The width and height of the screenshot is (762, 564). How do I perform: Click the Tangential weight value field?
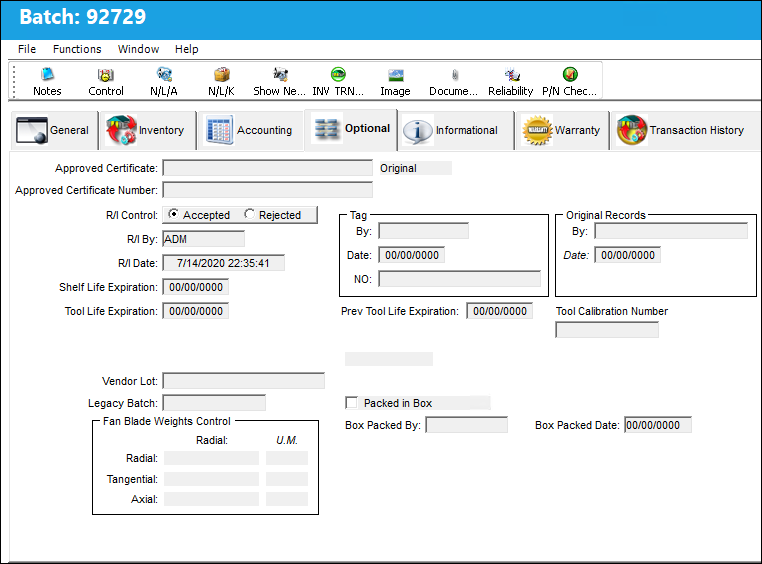(211, 479)
